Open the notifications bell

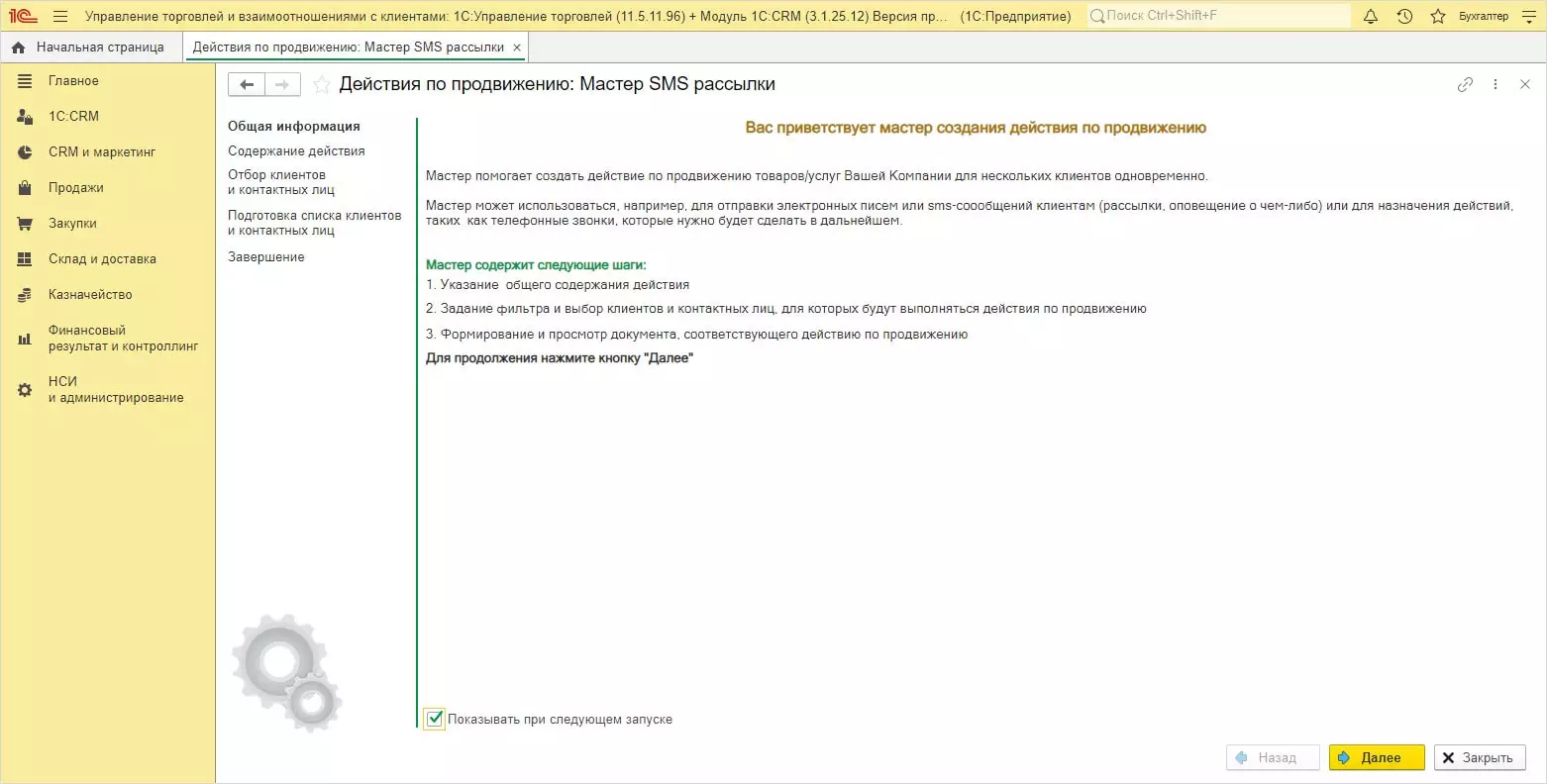click(x=1371, y=16)
